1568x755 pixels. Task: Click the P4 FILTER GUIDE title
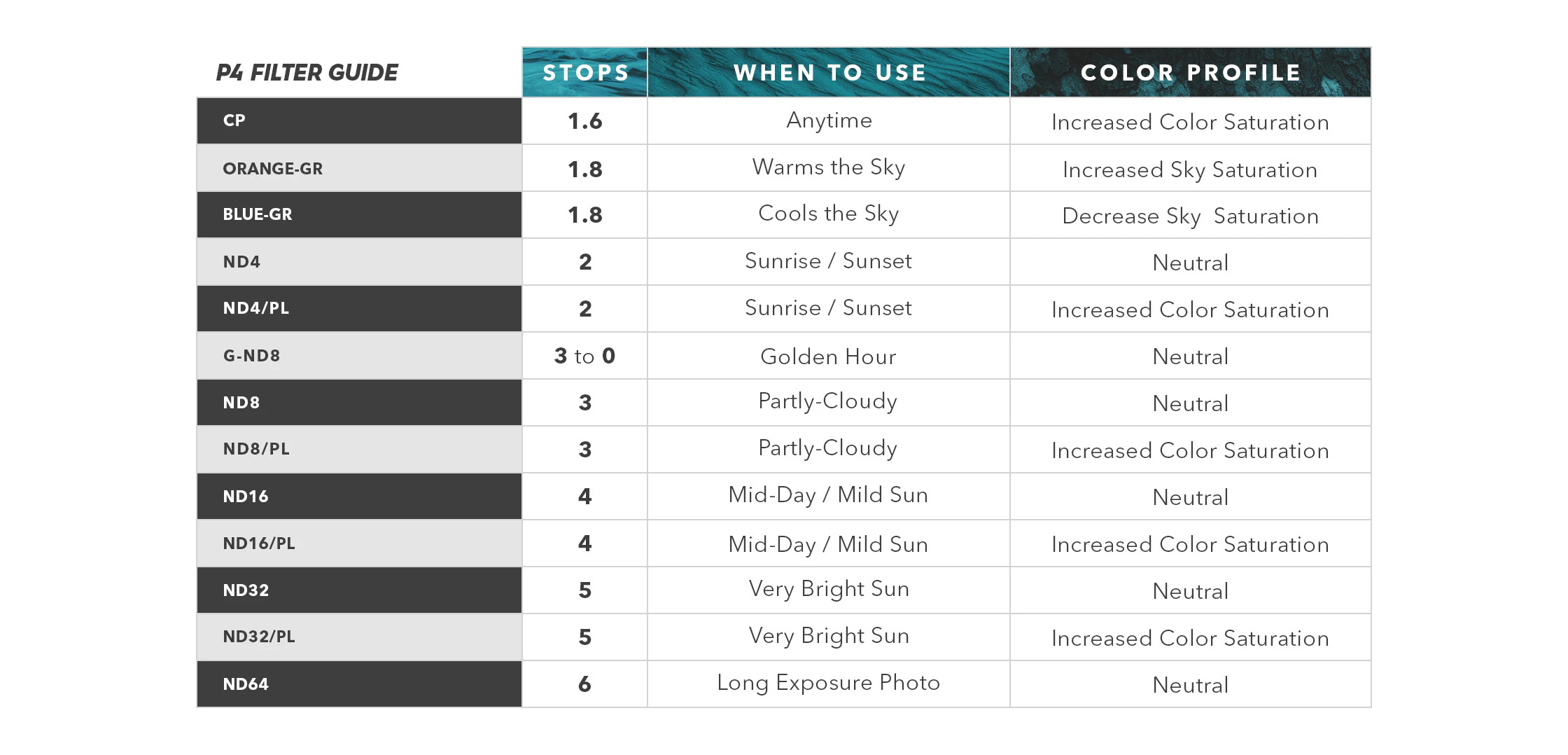point(307,72)
